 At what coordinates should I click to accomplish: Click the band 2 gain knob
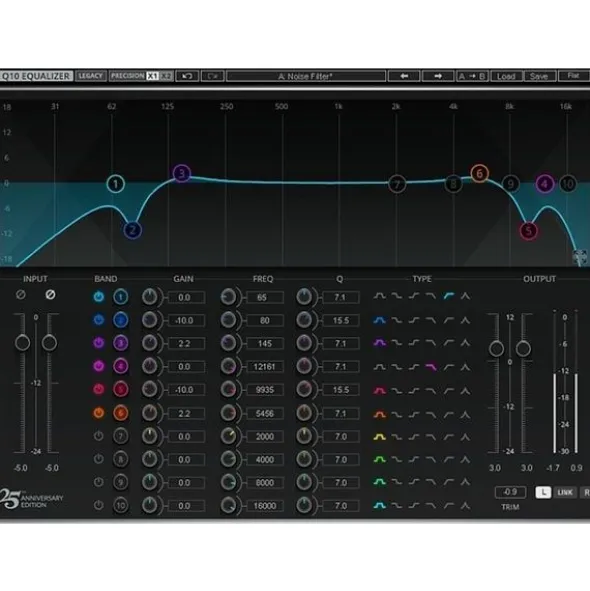150,320
